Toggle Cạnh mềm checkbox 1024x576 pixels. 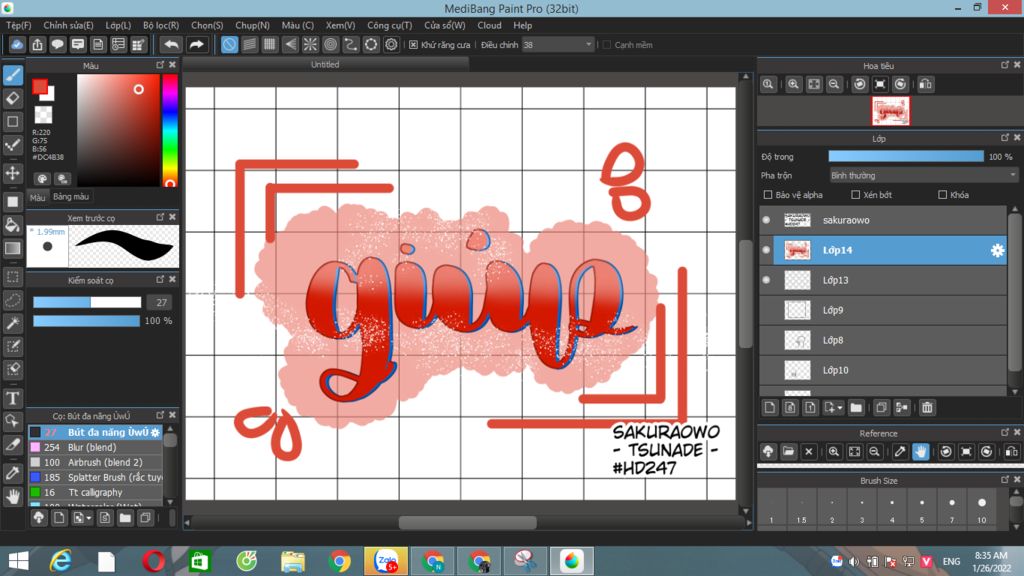607,44
